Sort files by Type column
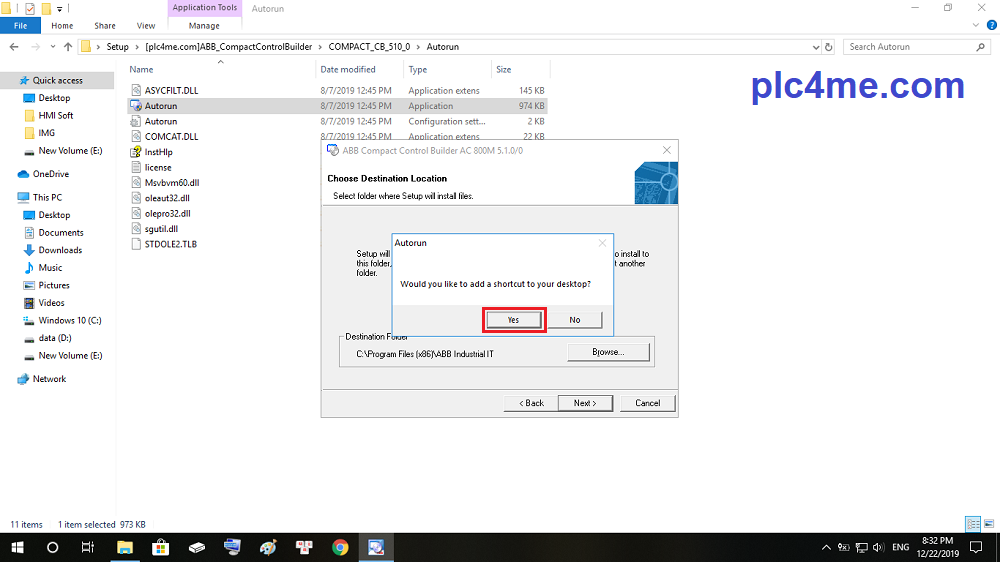Viewport: 1000px width, 562px height. (418, 69)
